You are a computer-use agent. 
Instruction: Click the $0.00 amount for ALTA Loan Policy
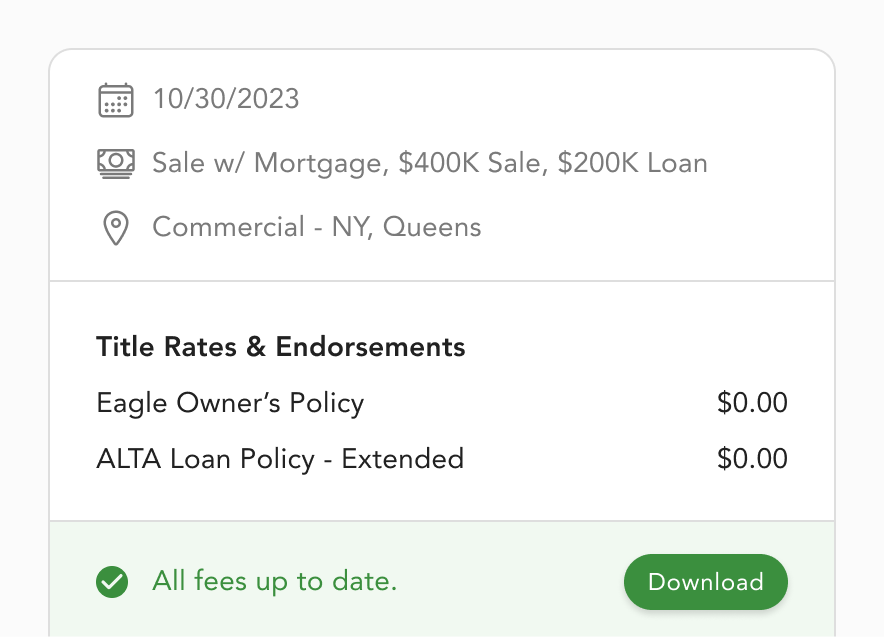752,459
